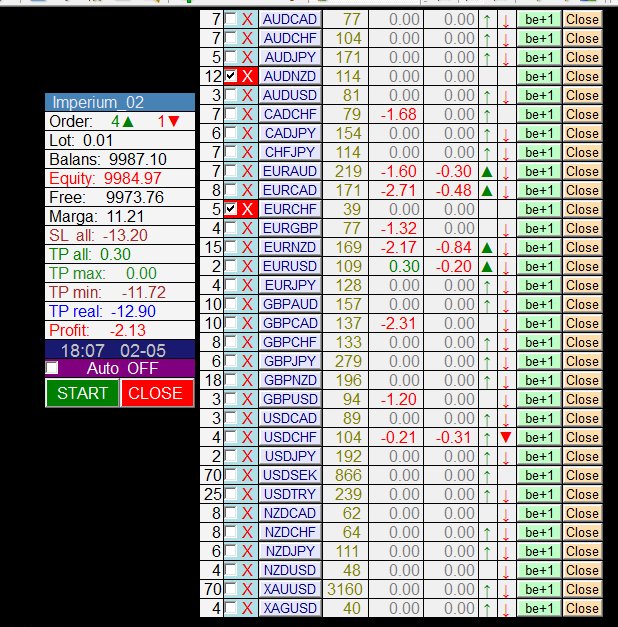Image resolution: width=618 pixels, height=627 pixels.
Task: Click the EURNZD value -0.84
Action: point(453,248)
